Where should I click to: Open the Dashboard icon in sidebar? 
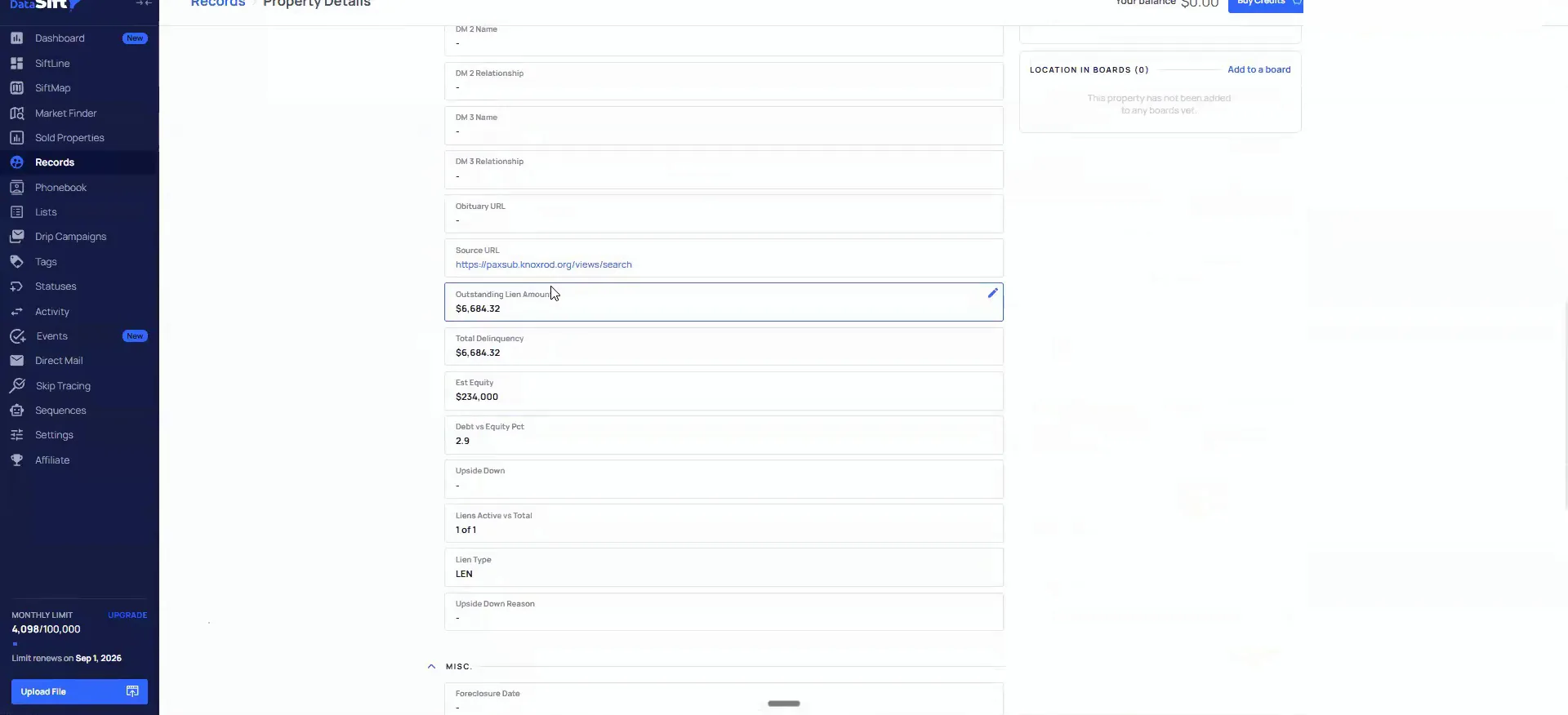(16, 38)
